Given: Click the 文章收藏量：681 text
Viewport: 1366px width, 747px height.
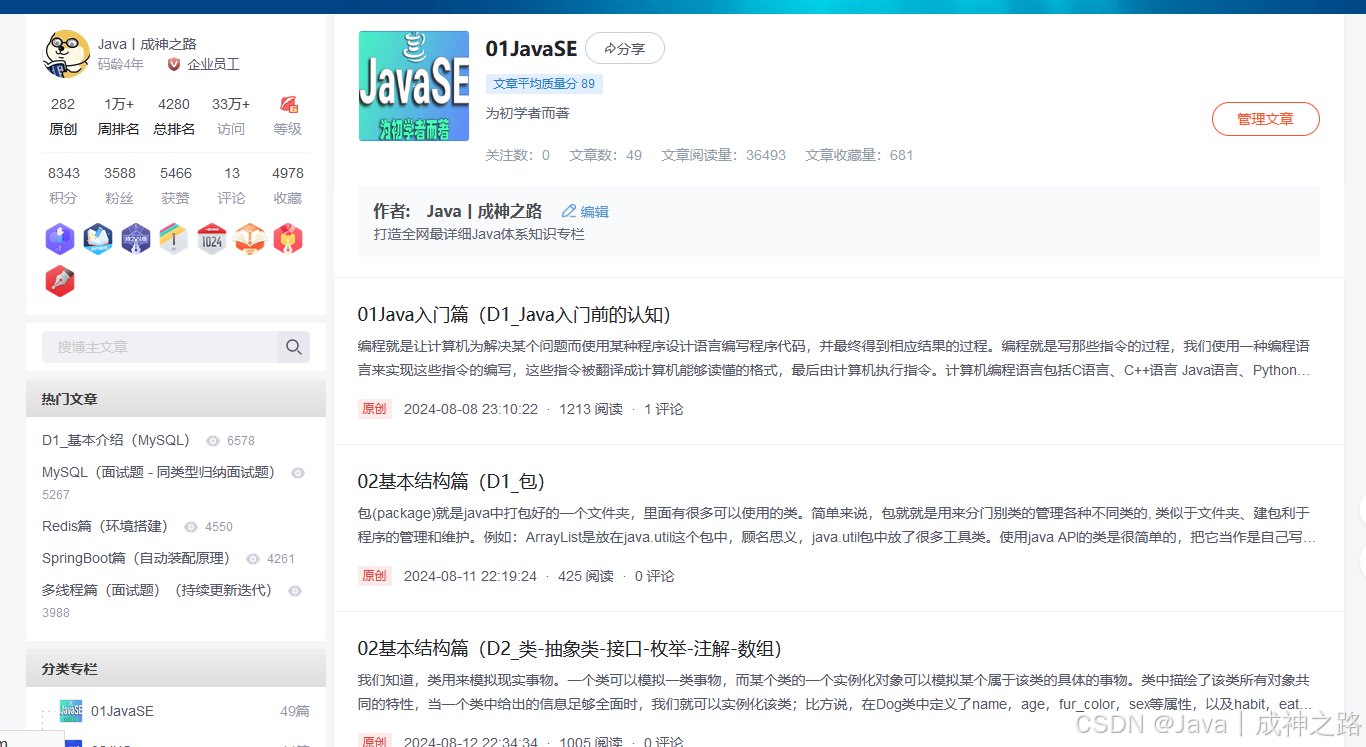Looking at the screenshot, I should [860, 155].
